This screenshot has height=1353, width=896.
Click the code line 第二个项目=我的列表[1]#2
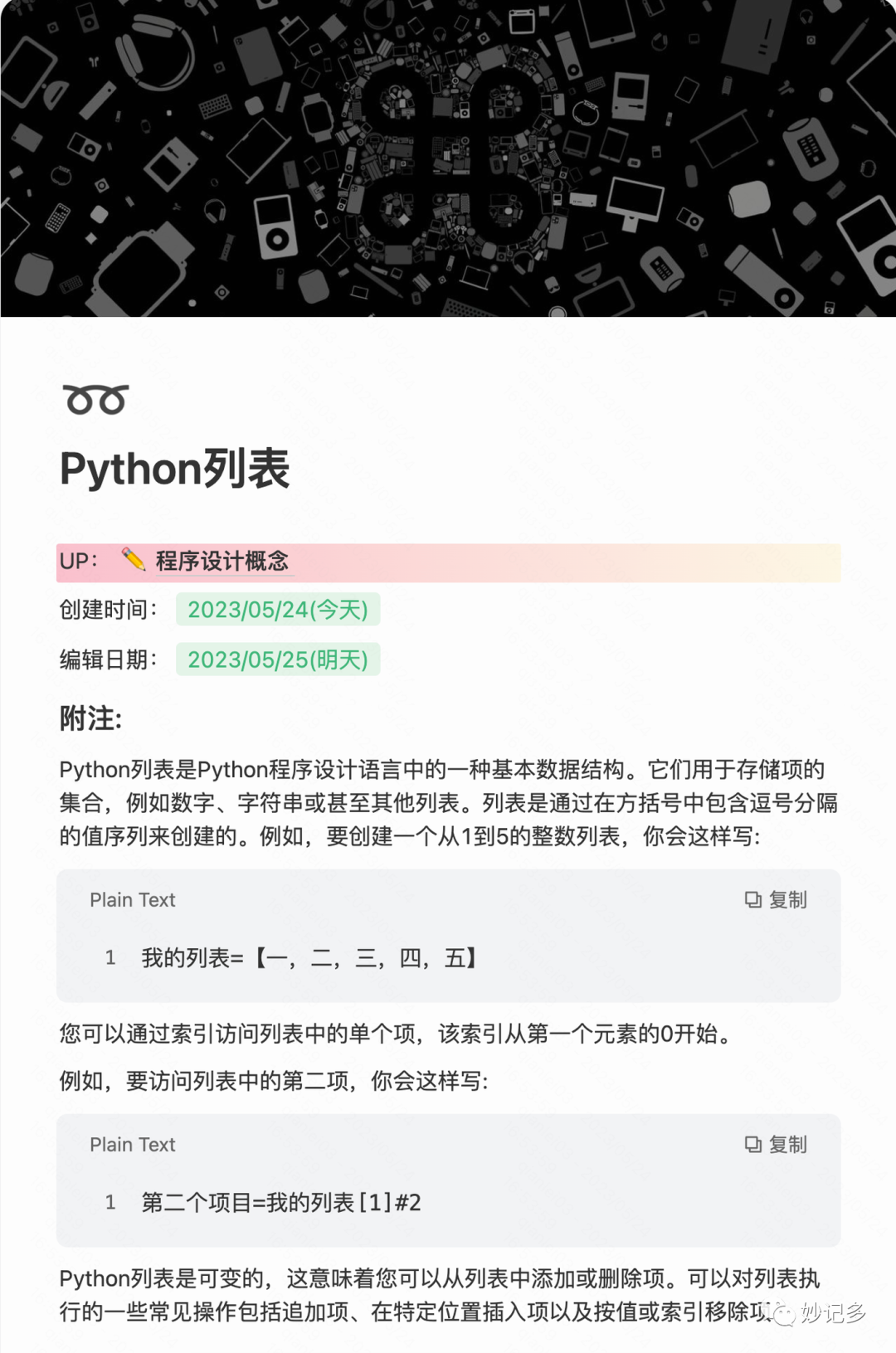click(x=281, y=1203)
